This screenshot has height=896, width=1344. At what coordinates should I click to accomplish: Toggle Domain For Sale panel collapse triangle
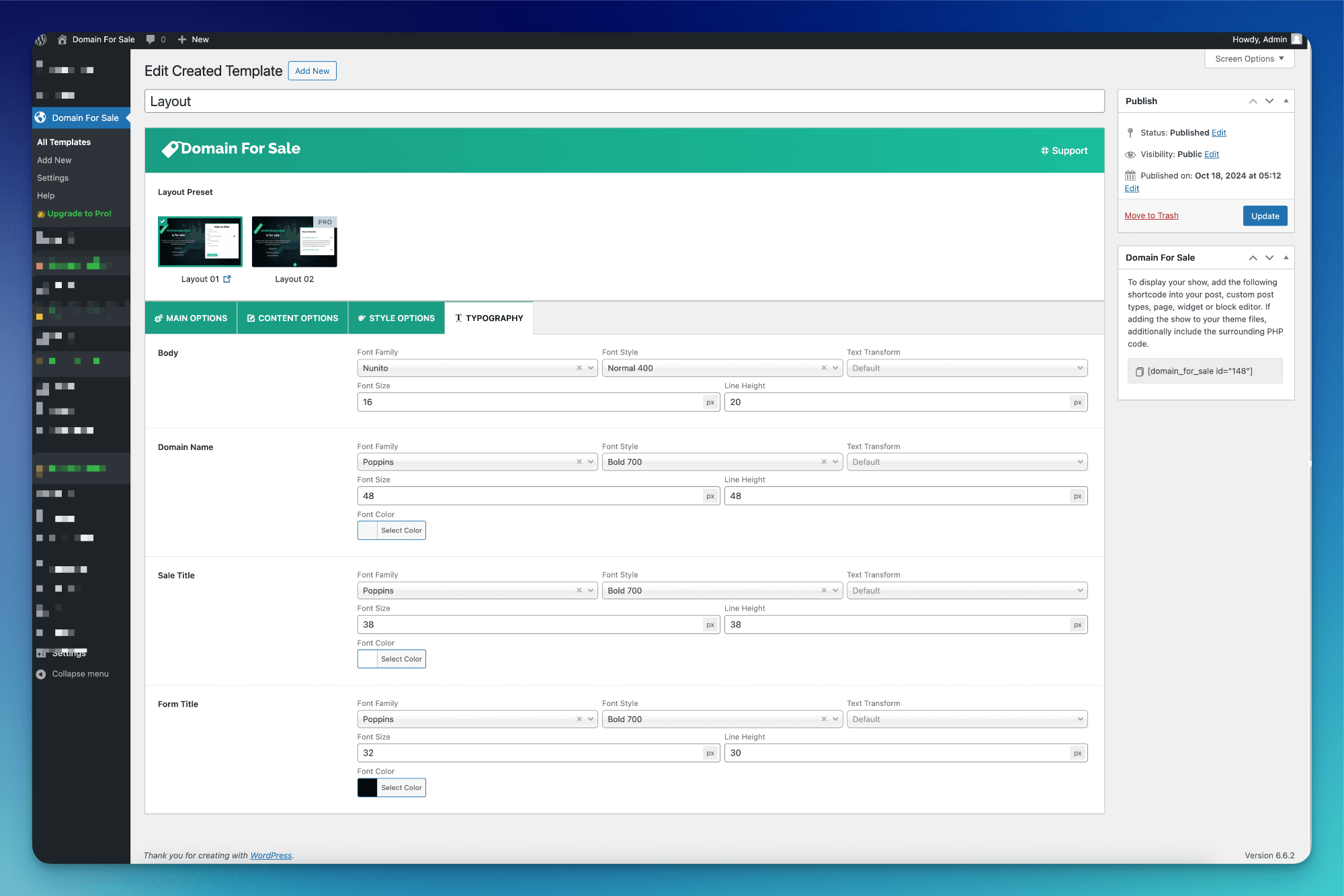(1286, 258)
